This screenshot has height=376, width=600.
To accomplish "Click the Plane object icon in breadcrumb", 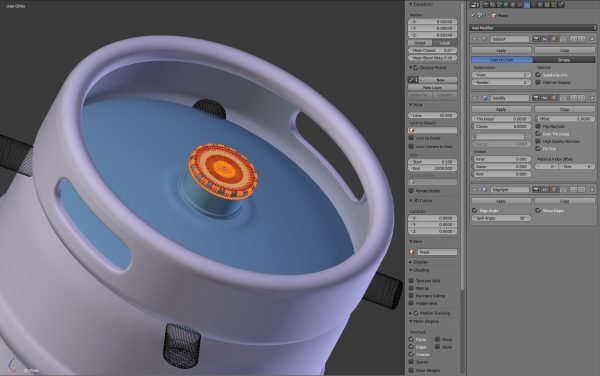I will 494,15.
